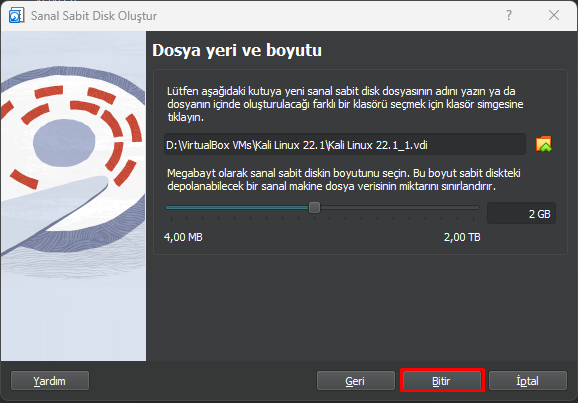578x403 pixels.
Task: Click the text starting 'Lütfen aşağıdaki kutuya'
Action: (345, 104)
